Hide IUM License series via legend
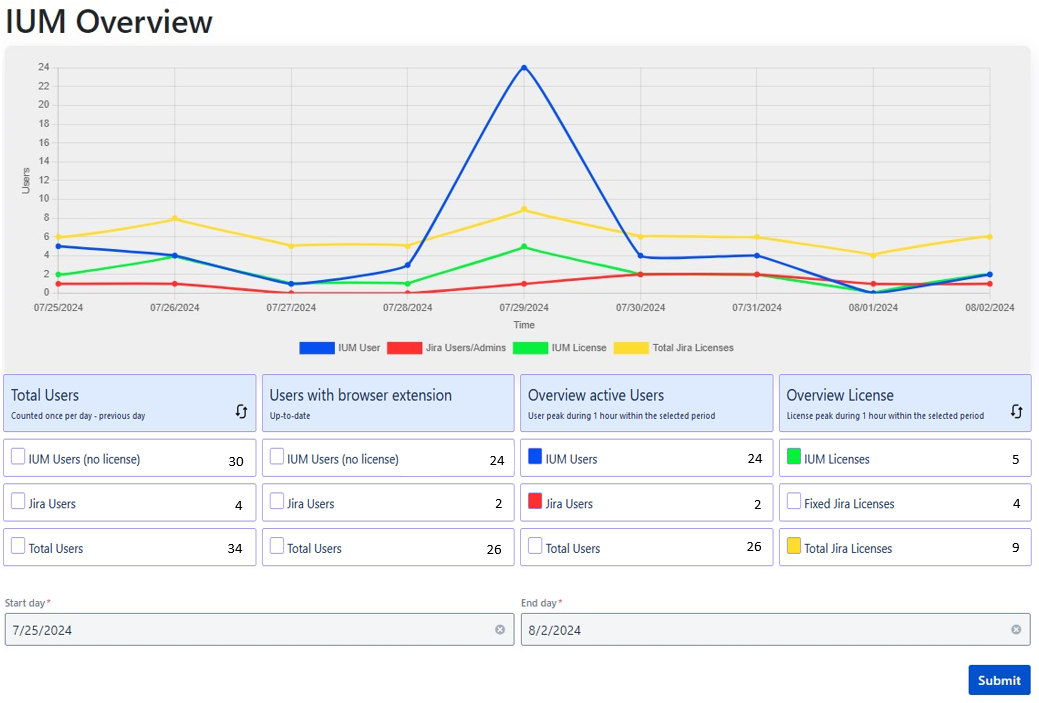The width and height of the screenshot is (1039, 703). 559,348
